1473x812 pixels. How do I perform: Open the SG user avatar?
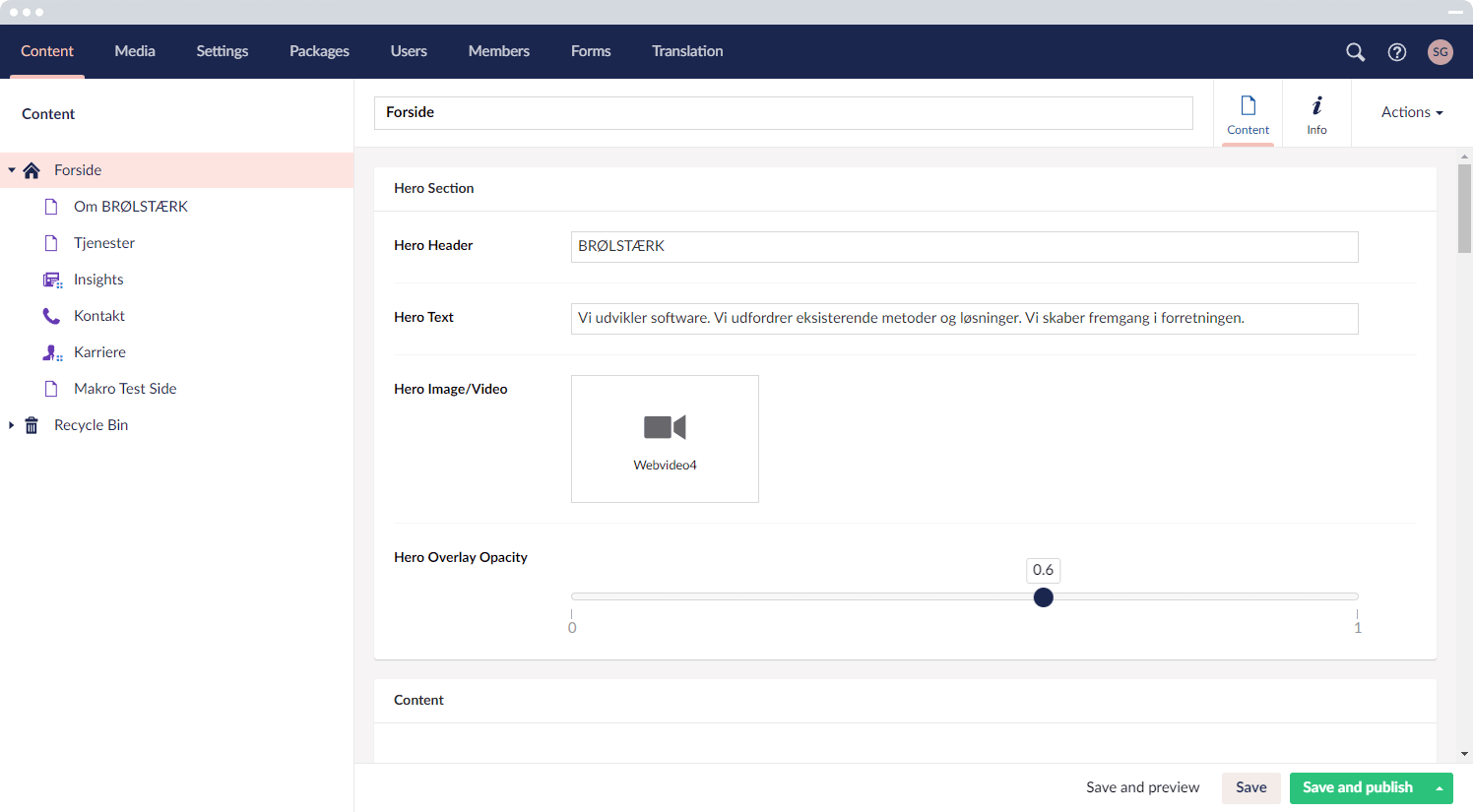(1440, 52)
